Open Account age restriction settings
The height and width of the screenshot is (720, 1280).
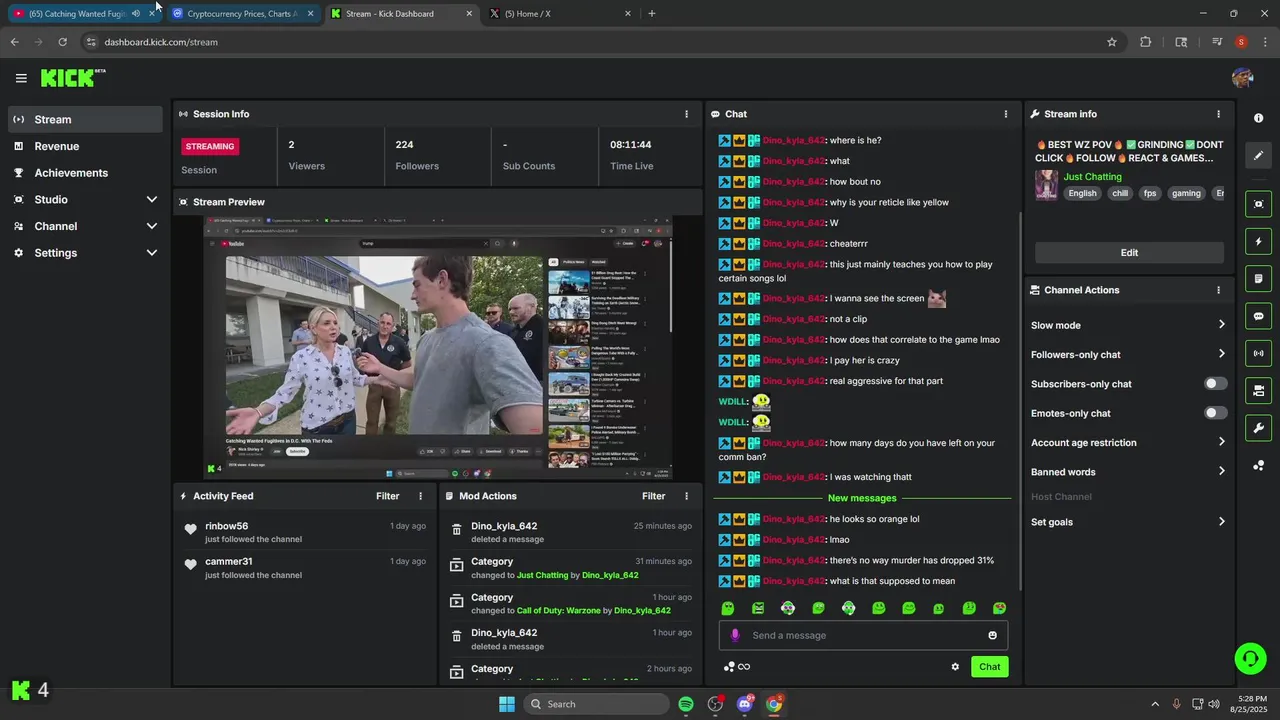pos(1129,442)
